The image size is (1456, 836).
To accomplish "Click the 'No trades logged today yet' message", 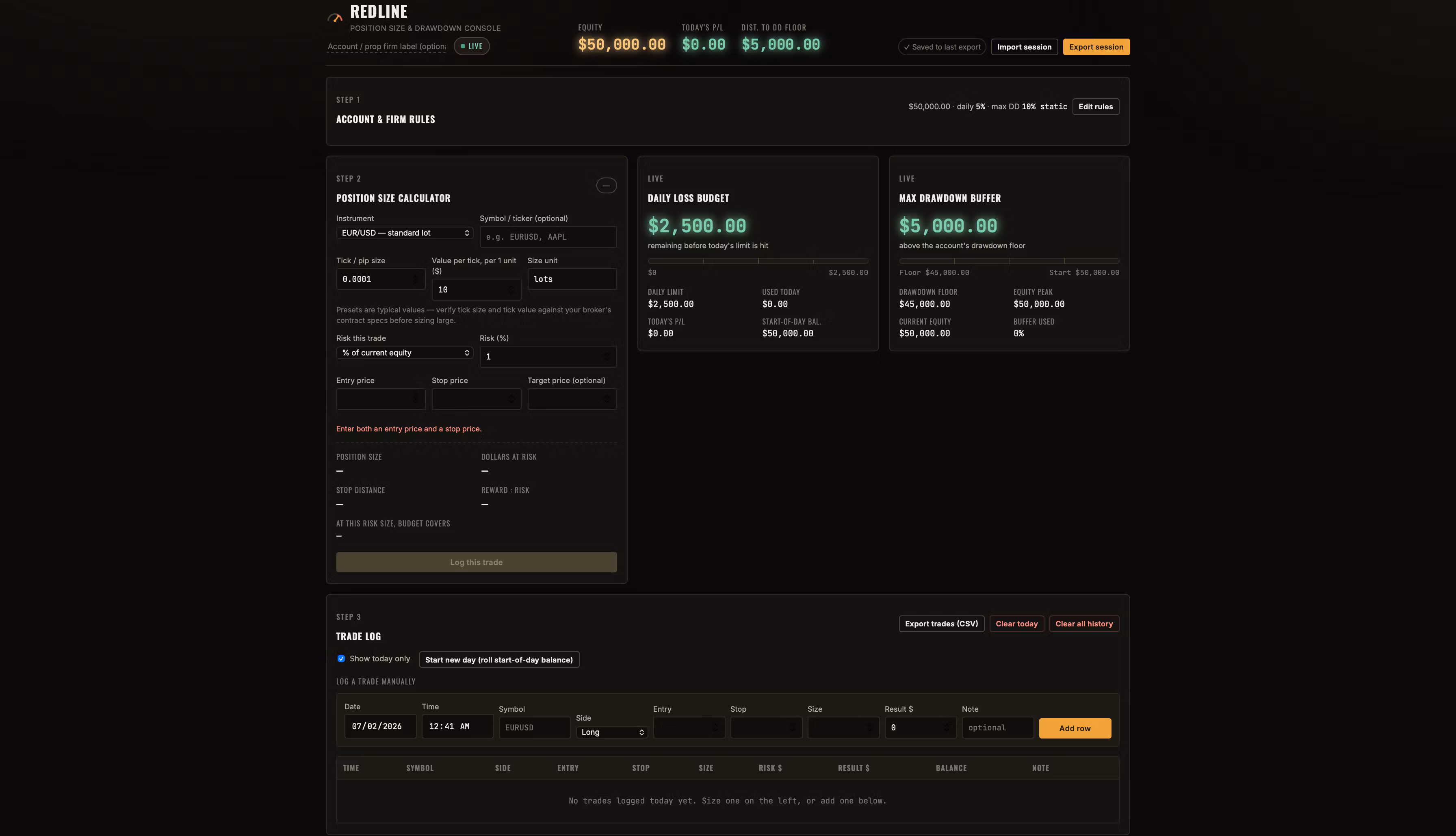I will click(728, 801).
